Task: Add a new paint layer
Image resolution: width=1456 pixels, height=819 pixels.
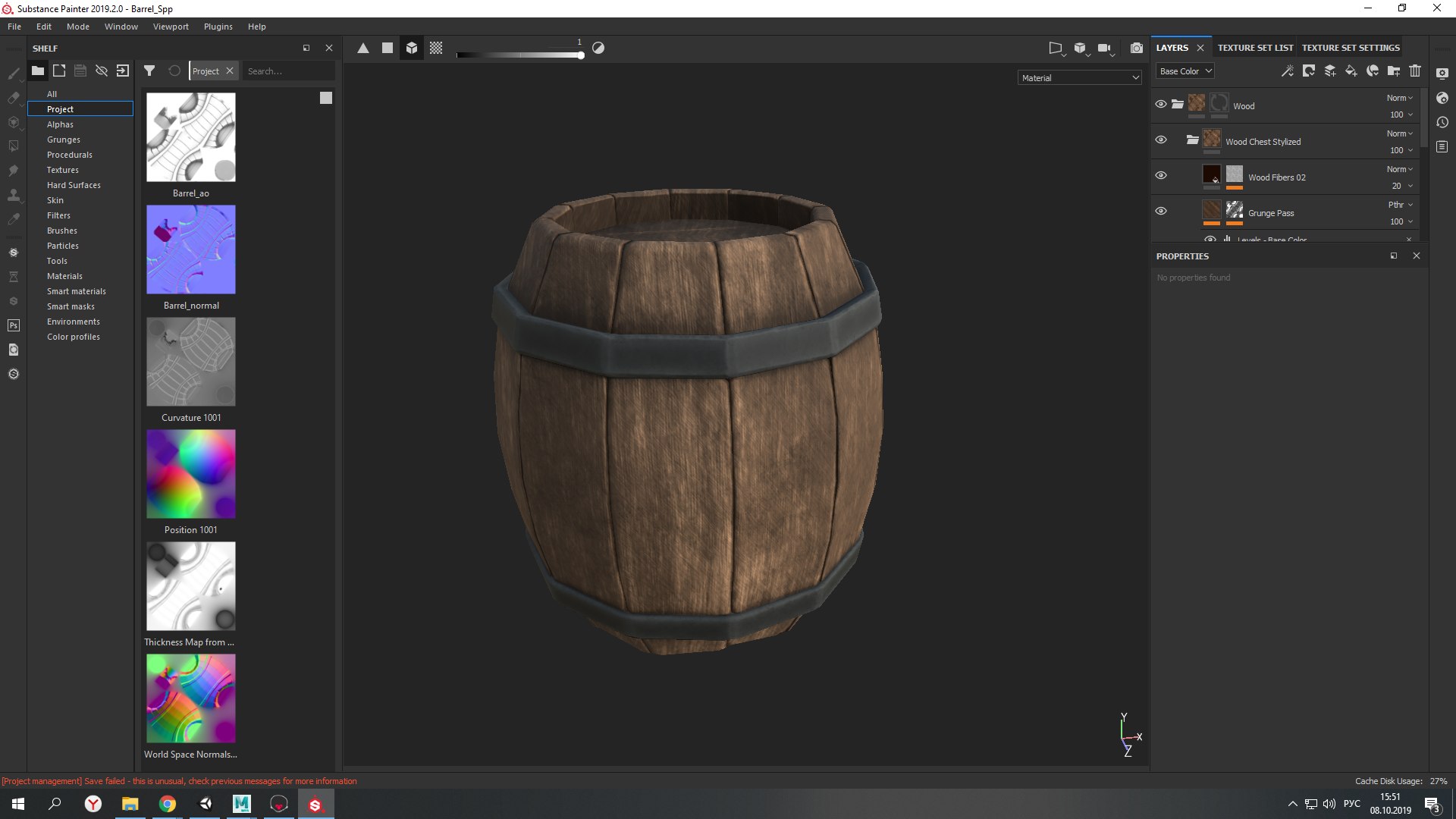Action: 1330,71
